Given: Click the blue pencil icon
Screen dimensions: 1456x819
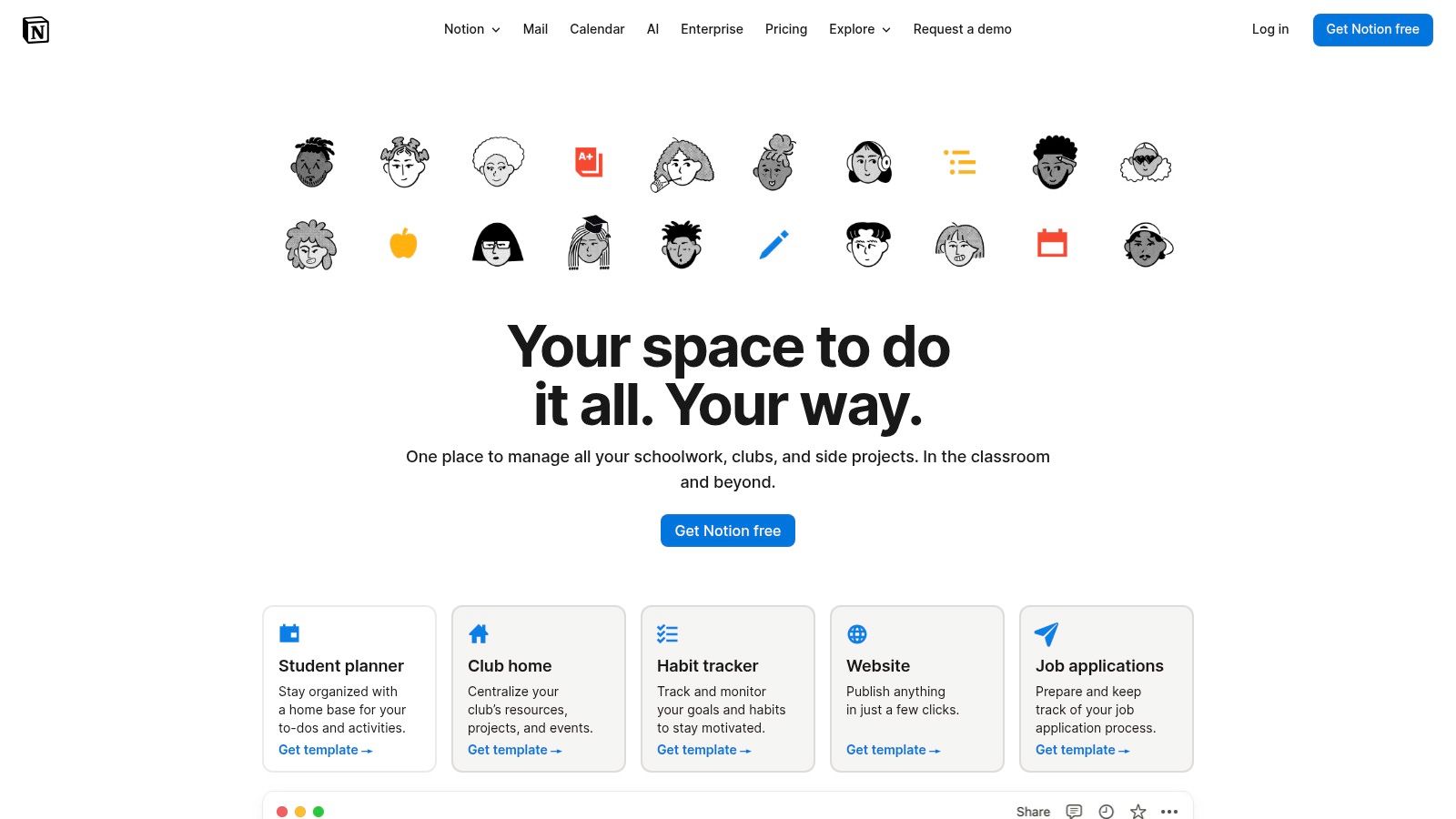Looking at the screenshot, I should point(774,244).
